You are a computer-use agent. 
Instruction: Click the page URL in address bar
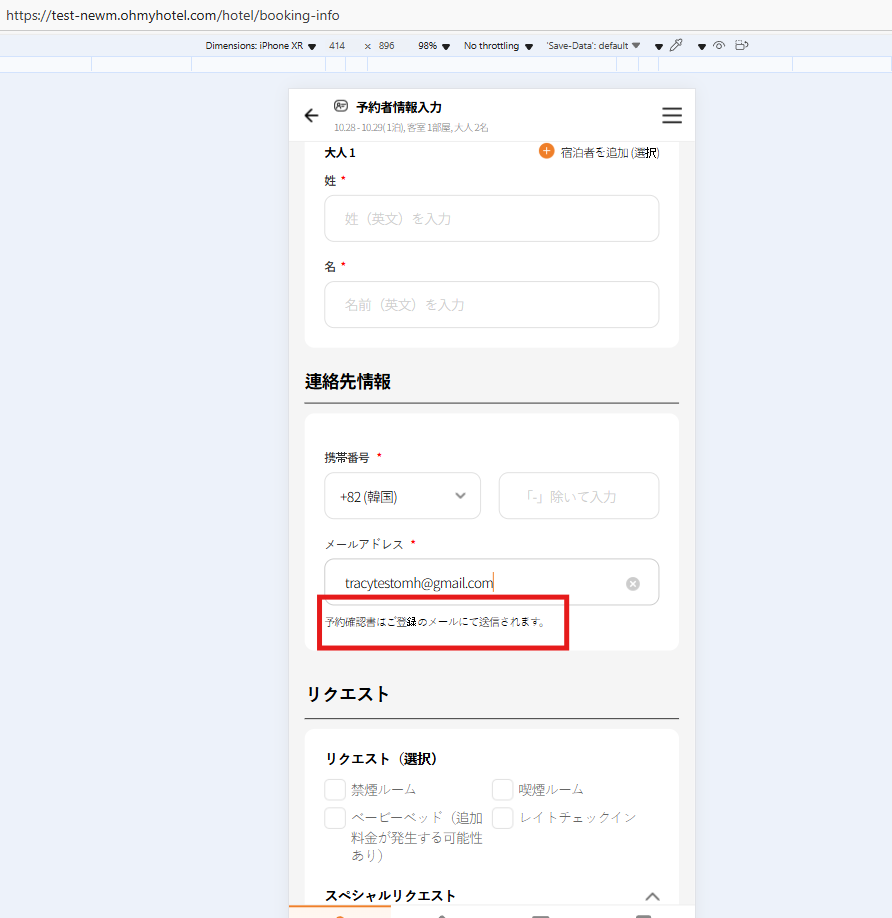coord(173,15)
